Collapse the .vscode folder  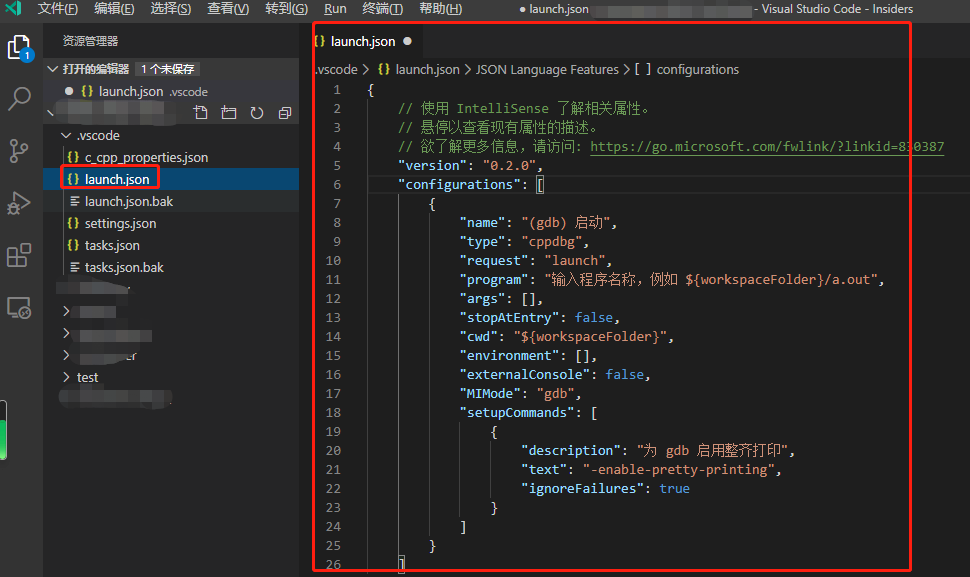click(x=66, y=135)
